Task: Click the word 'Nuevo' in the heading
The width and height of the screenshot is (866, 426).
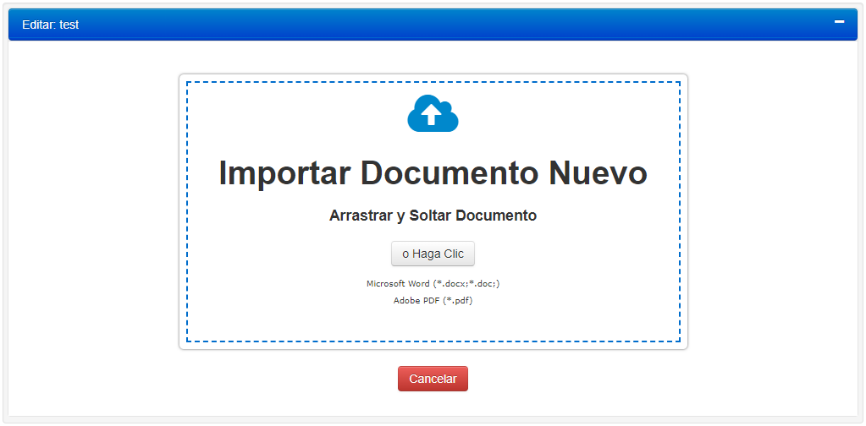Action: point(598,172)
